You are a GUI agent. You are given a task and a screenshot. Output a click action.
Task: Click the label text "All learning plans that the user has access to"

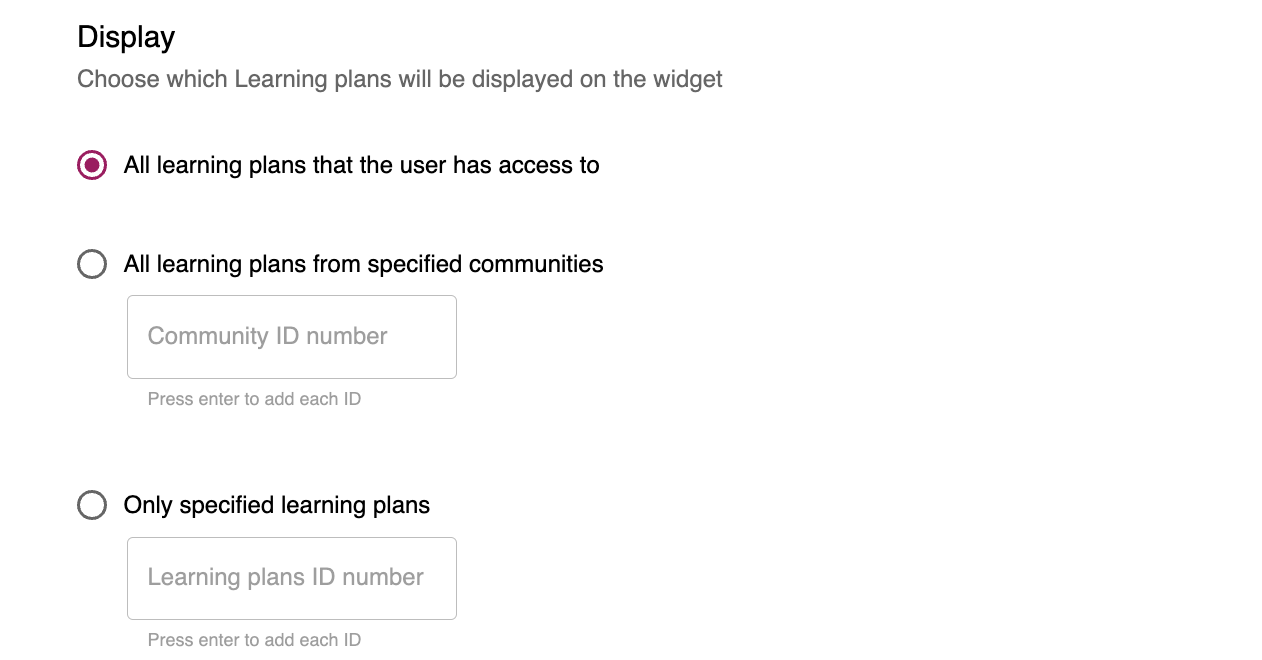click(361, 165)
